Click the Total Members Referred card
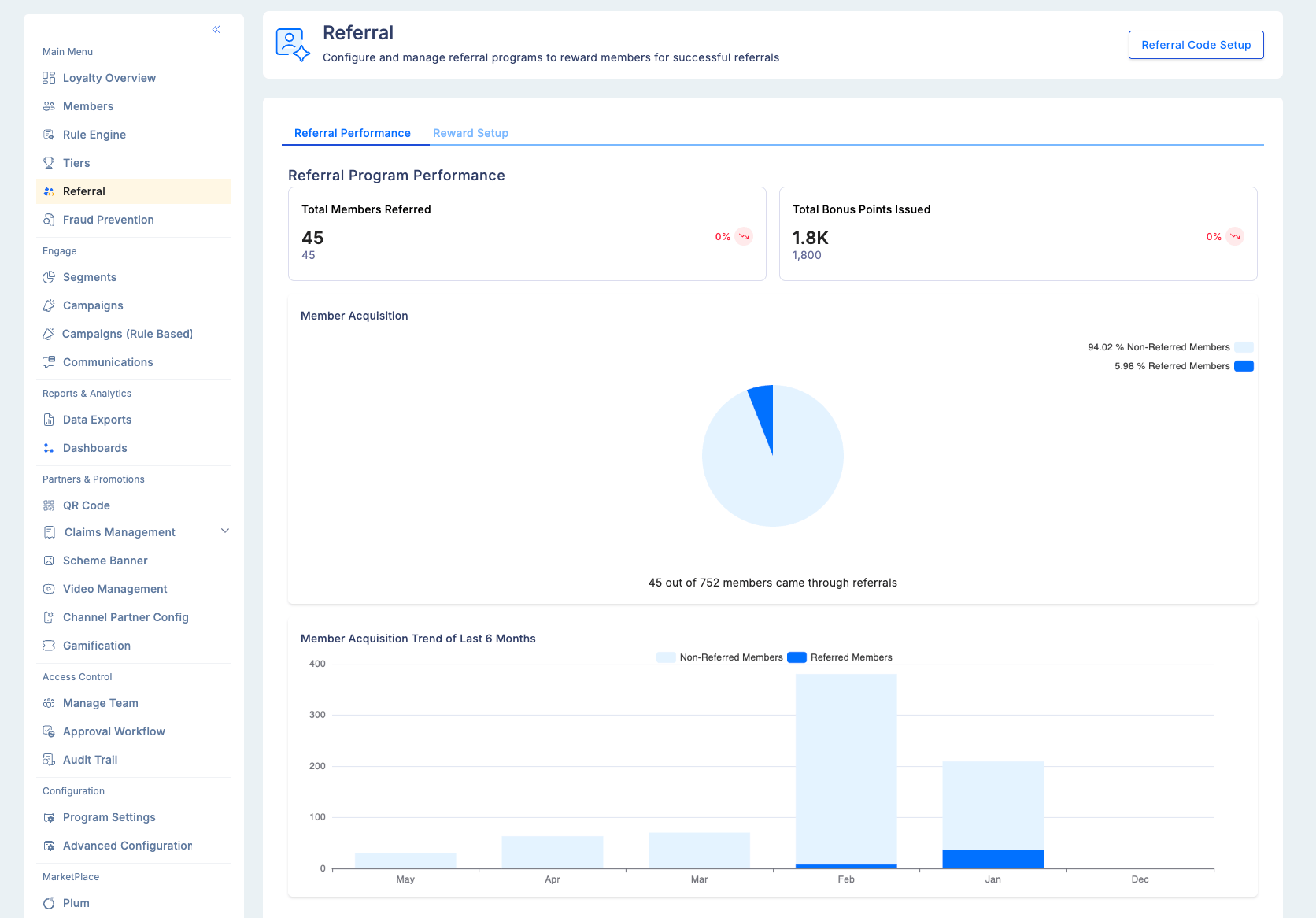 [527, 234]
